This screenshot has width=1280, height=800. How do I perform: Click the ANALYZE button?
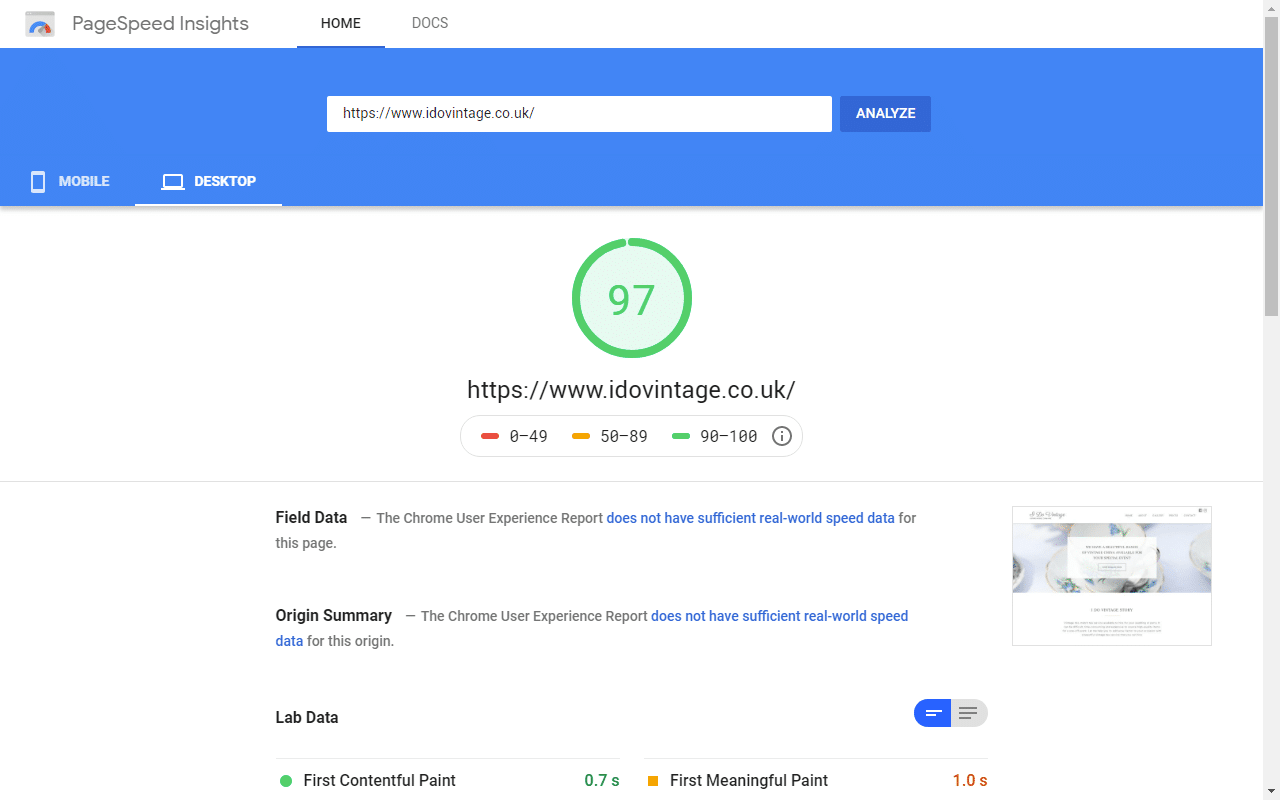(x=885, y=114)
